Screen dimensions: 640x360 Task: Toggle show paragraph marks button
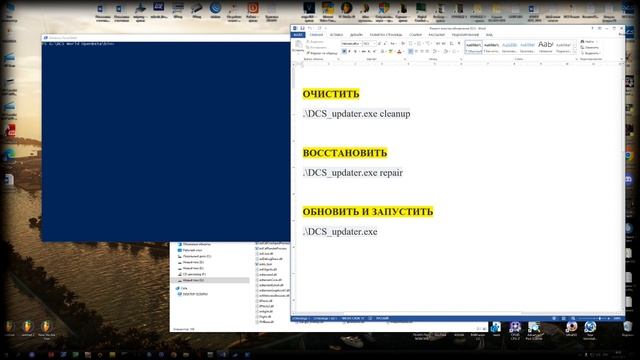click(x=459, y=44)
